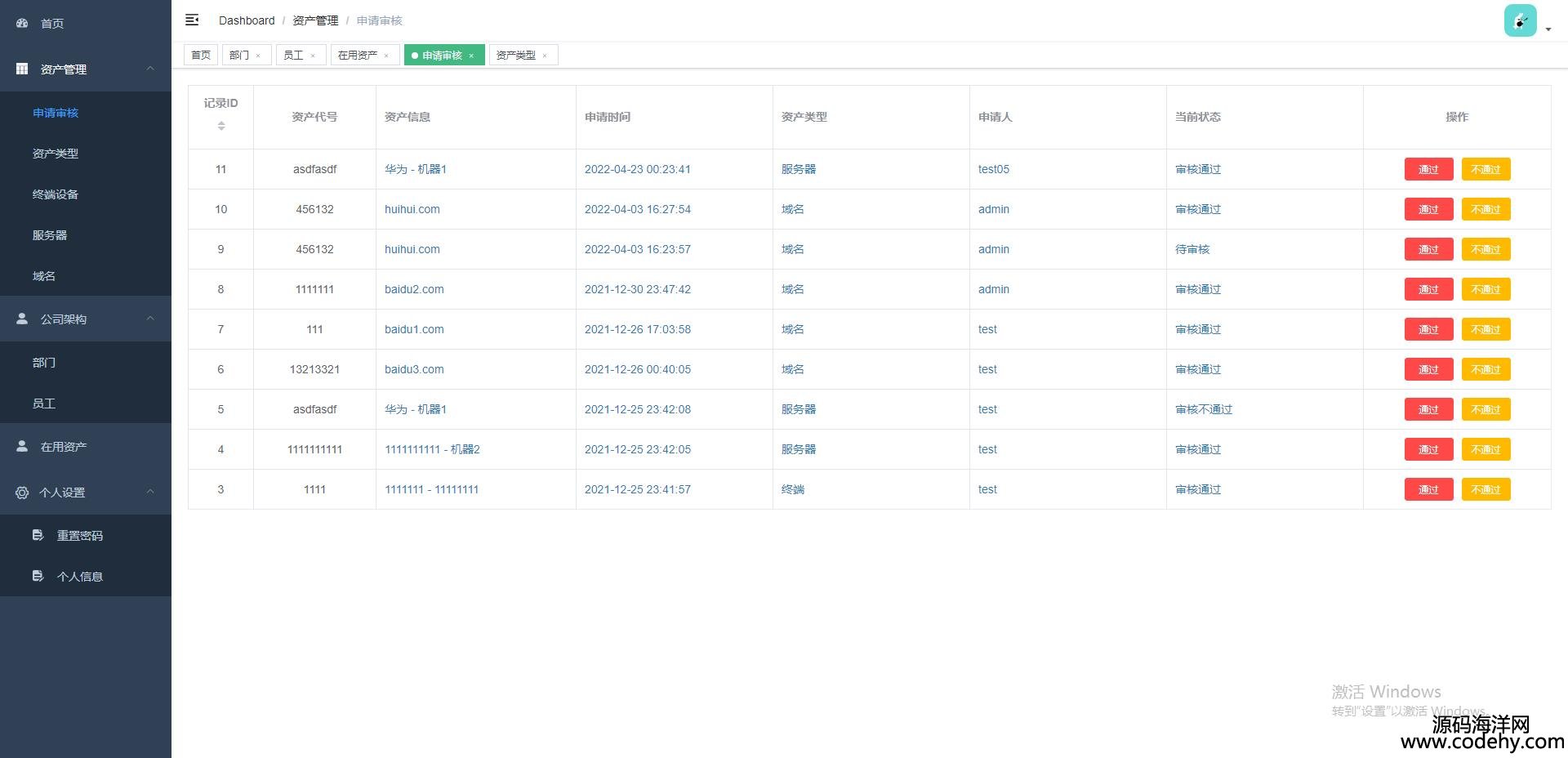Open the avatar dropdown caret
The image size is (1568, 758).
(1548, 29)
